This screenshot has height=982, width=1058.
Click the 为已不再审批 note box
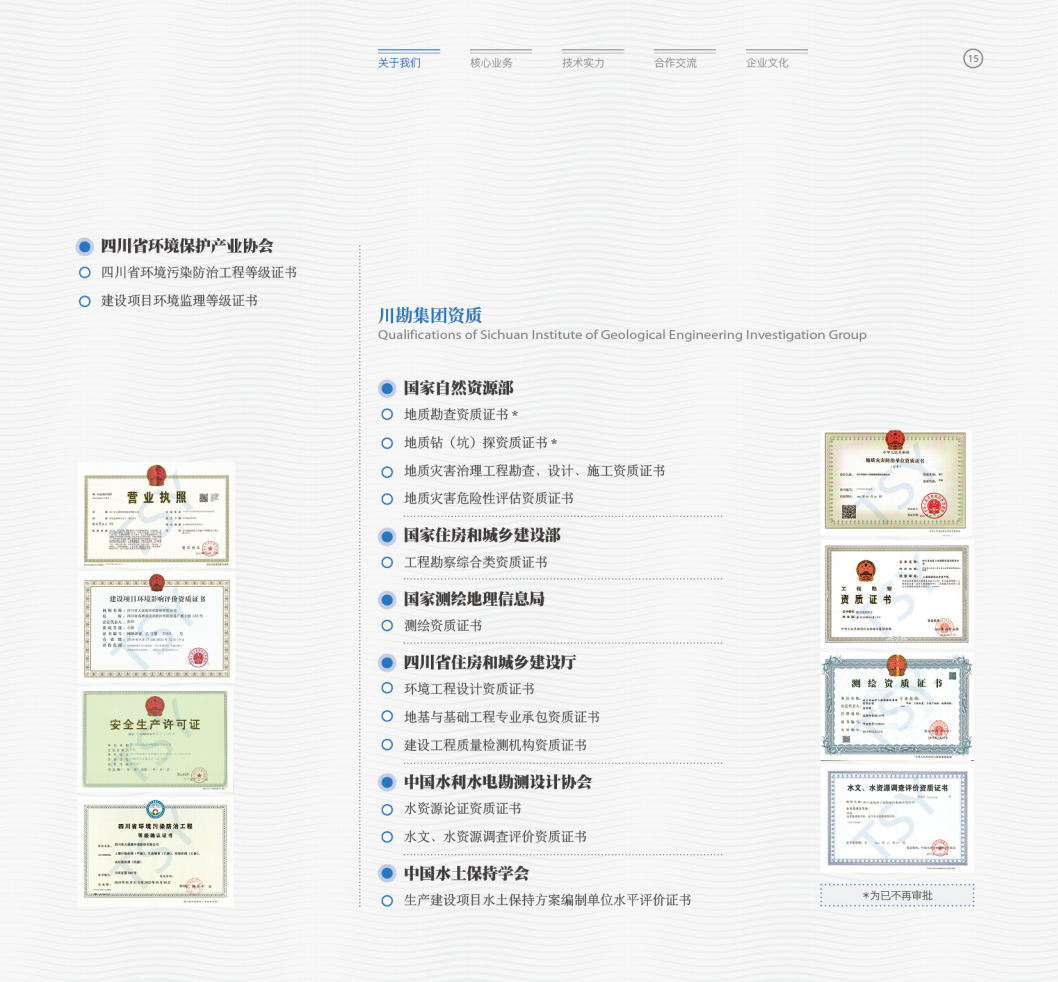click(896, 895)
